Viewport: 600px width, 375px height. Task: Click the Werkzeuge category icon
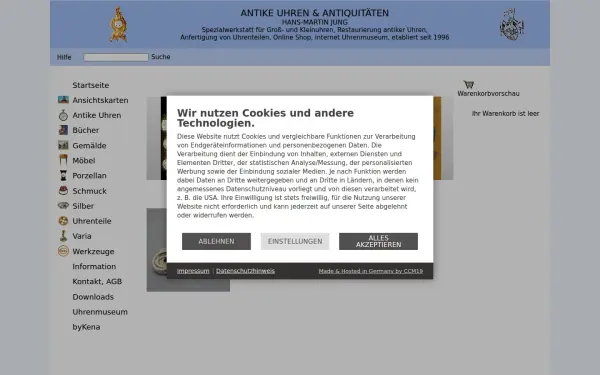pyautogui.click(x=63, y=251)
